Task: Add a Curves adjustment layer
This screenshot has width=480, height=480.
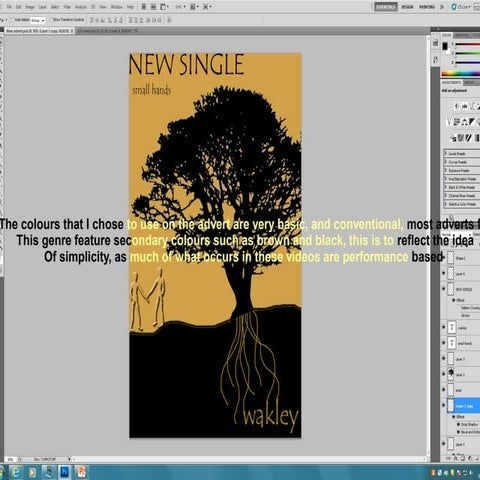Action: 472,106
